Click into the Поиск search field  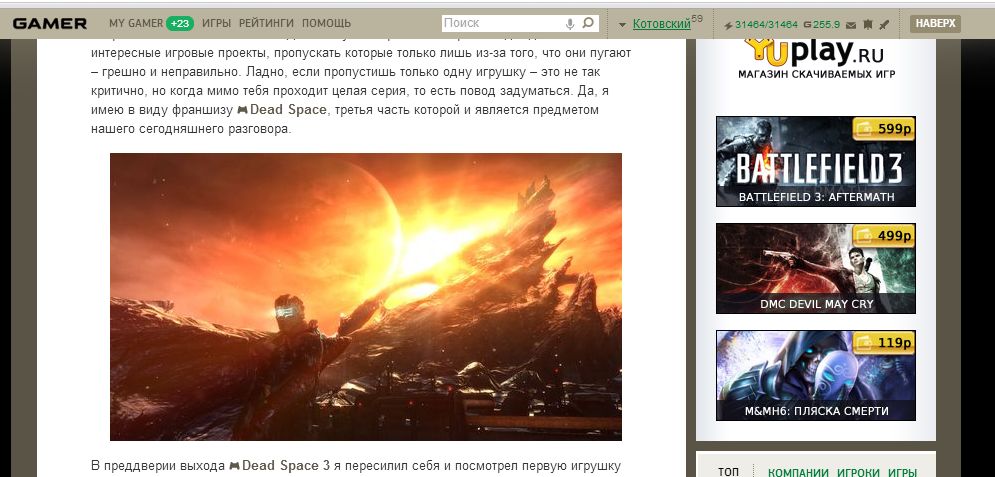pyautogui.click(x=502, y=23)
